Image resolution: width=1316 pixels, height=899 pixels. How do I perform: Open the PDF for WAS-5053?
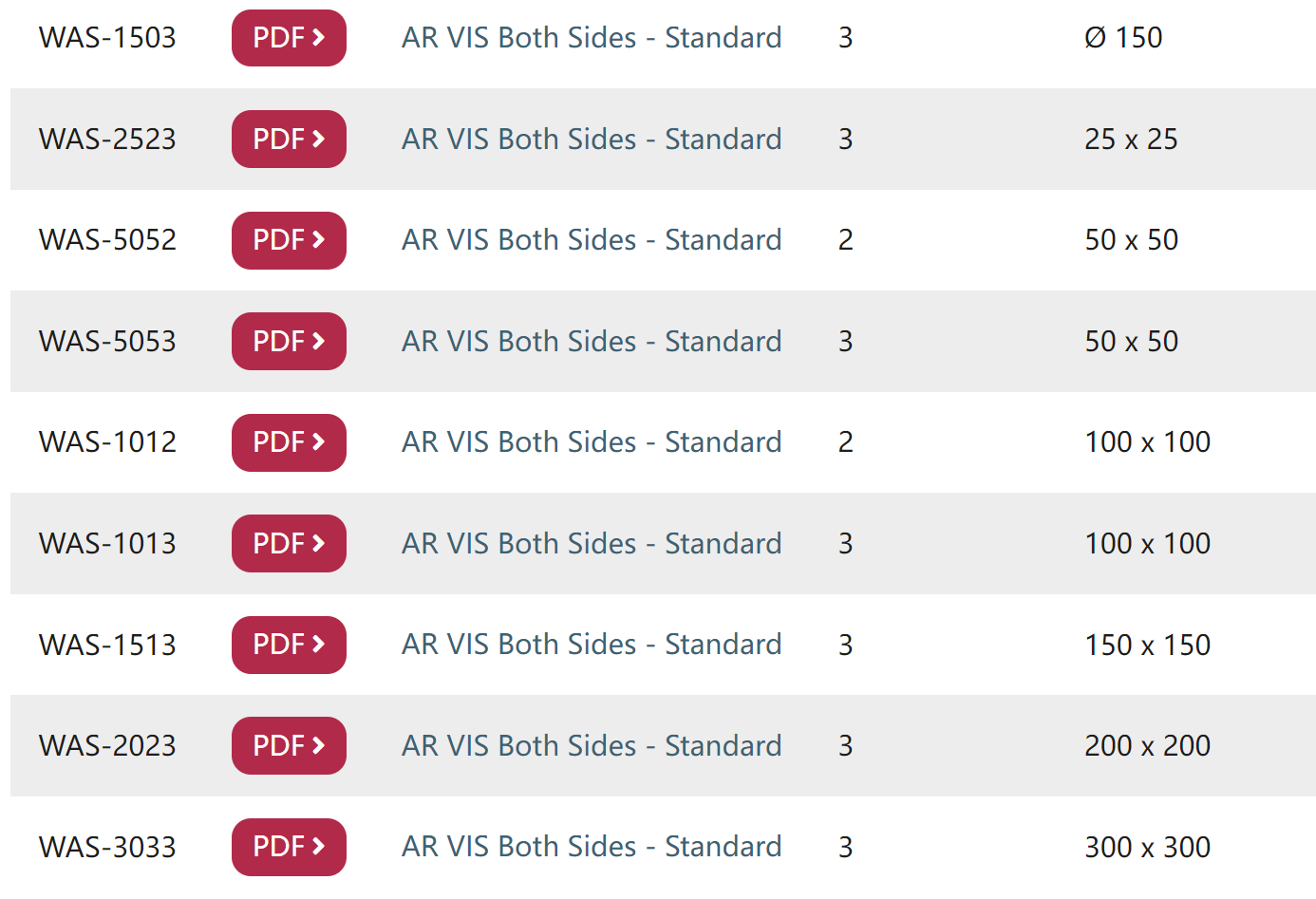point(289,342)
